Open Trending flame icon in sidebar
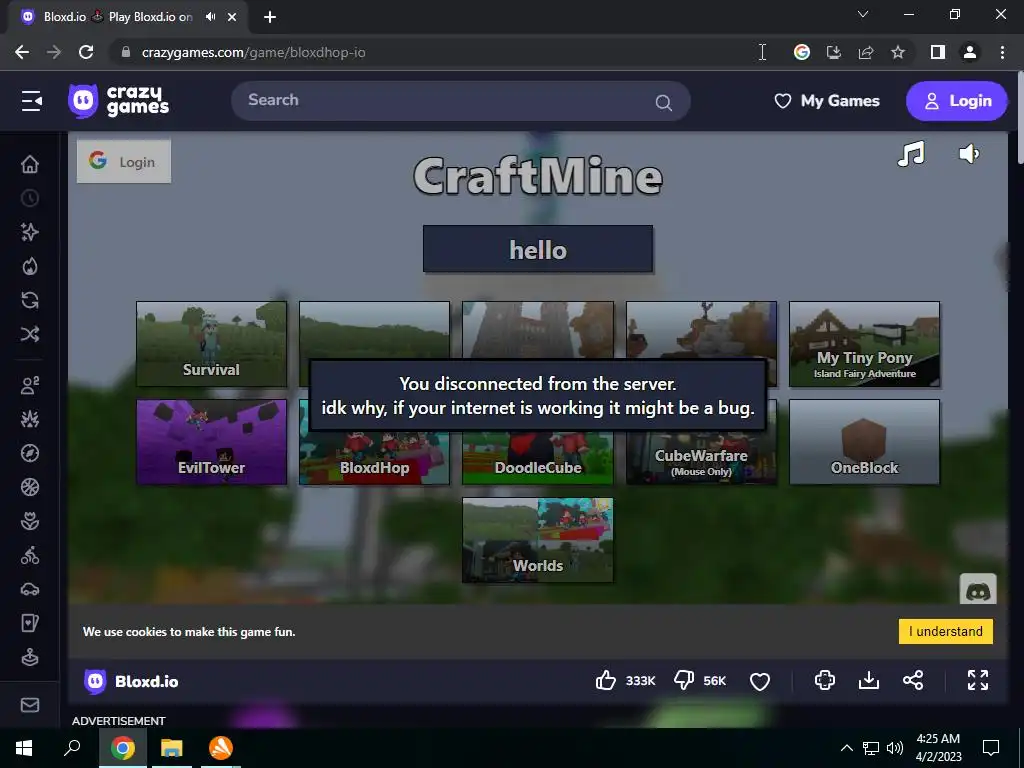 click(x=30, y=266)
